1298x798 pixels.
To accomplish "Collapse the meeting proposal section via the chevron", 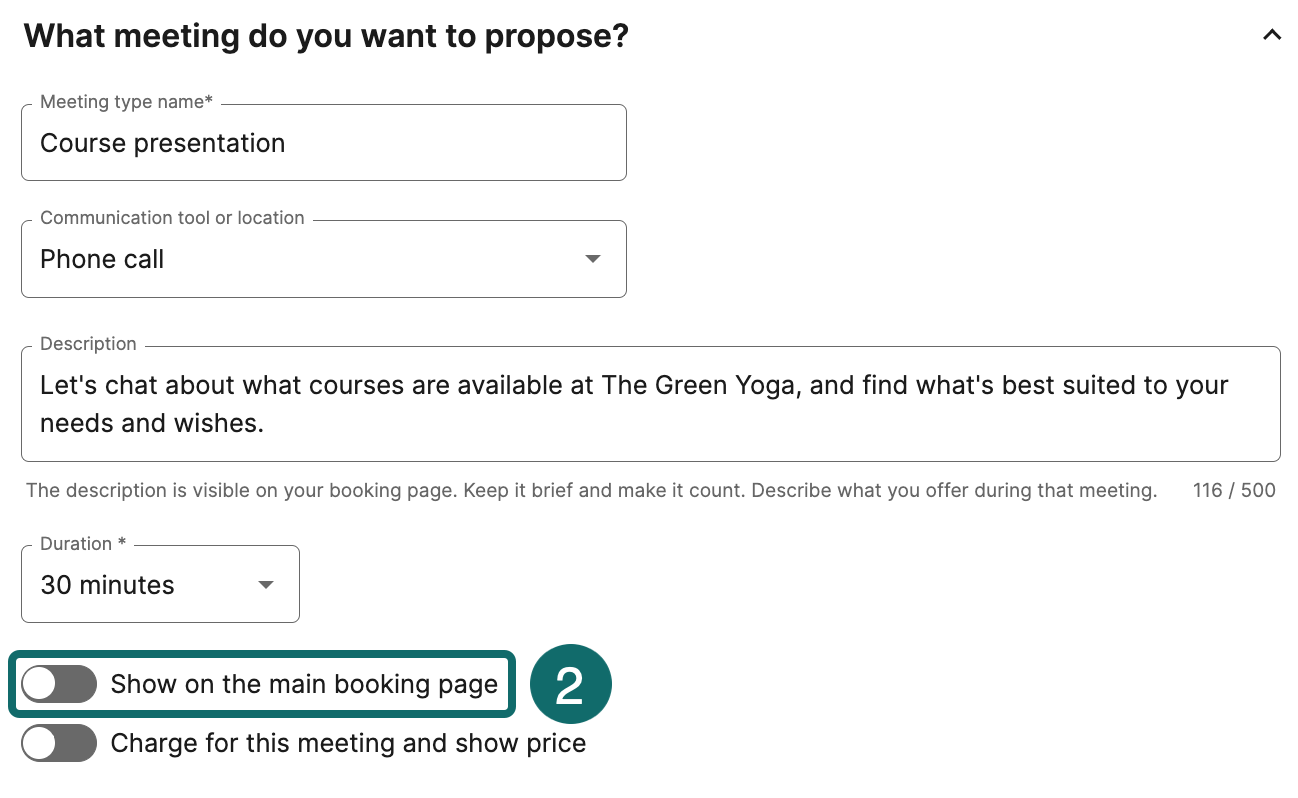I will click(x=1271, y=34).
